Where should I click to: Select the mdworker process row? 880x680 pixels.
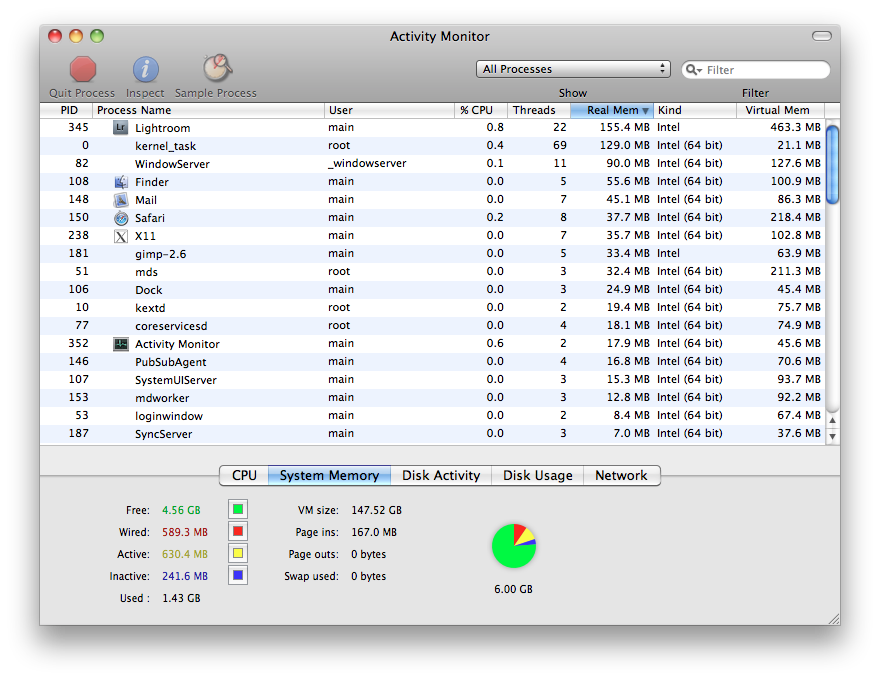pos(433,397)
